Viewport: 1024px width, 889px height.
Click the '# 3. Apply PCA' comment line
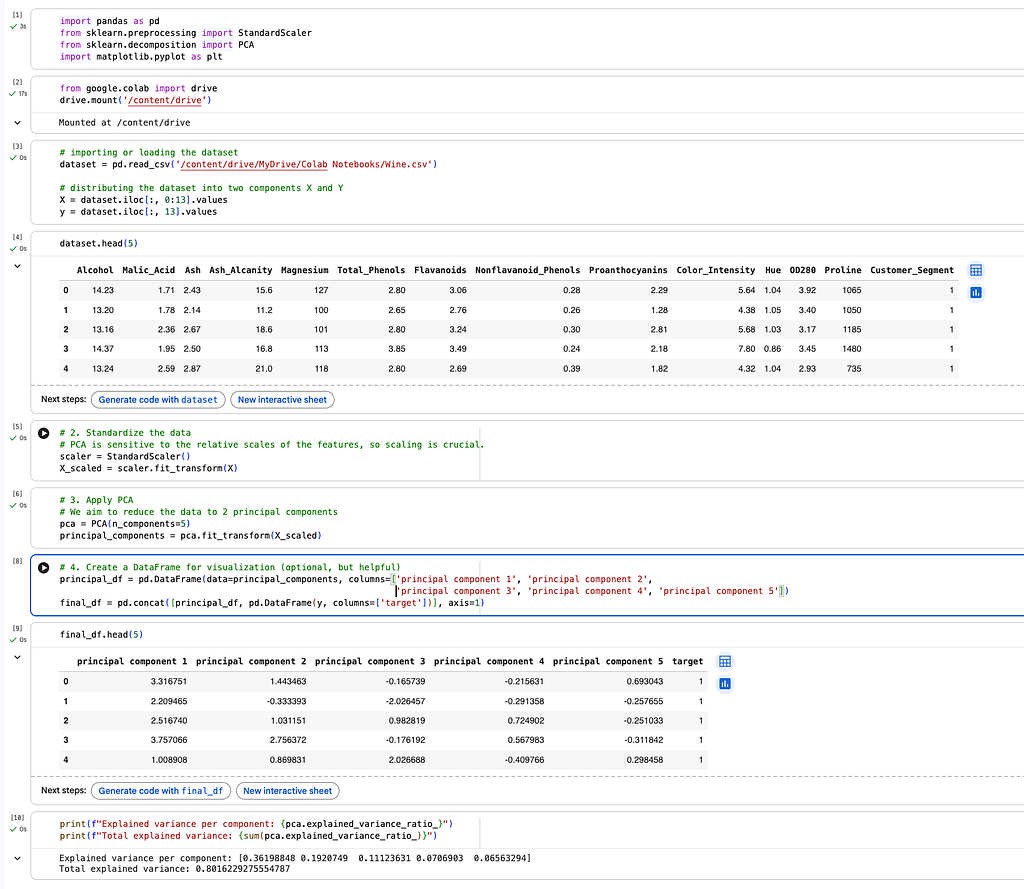(96, 500)
